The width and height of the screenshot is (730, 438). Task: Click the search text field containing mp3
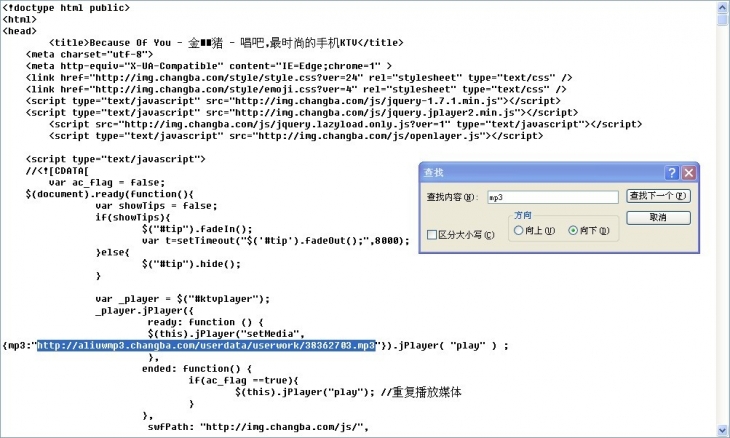point(553,197)
